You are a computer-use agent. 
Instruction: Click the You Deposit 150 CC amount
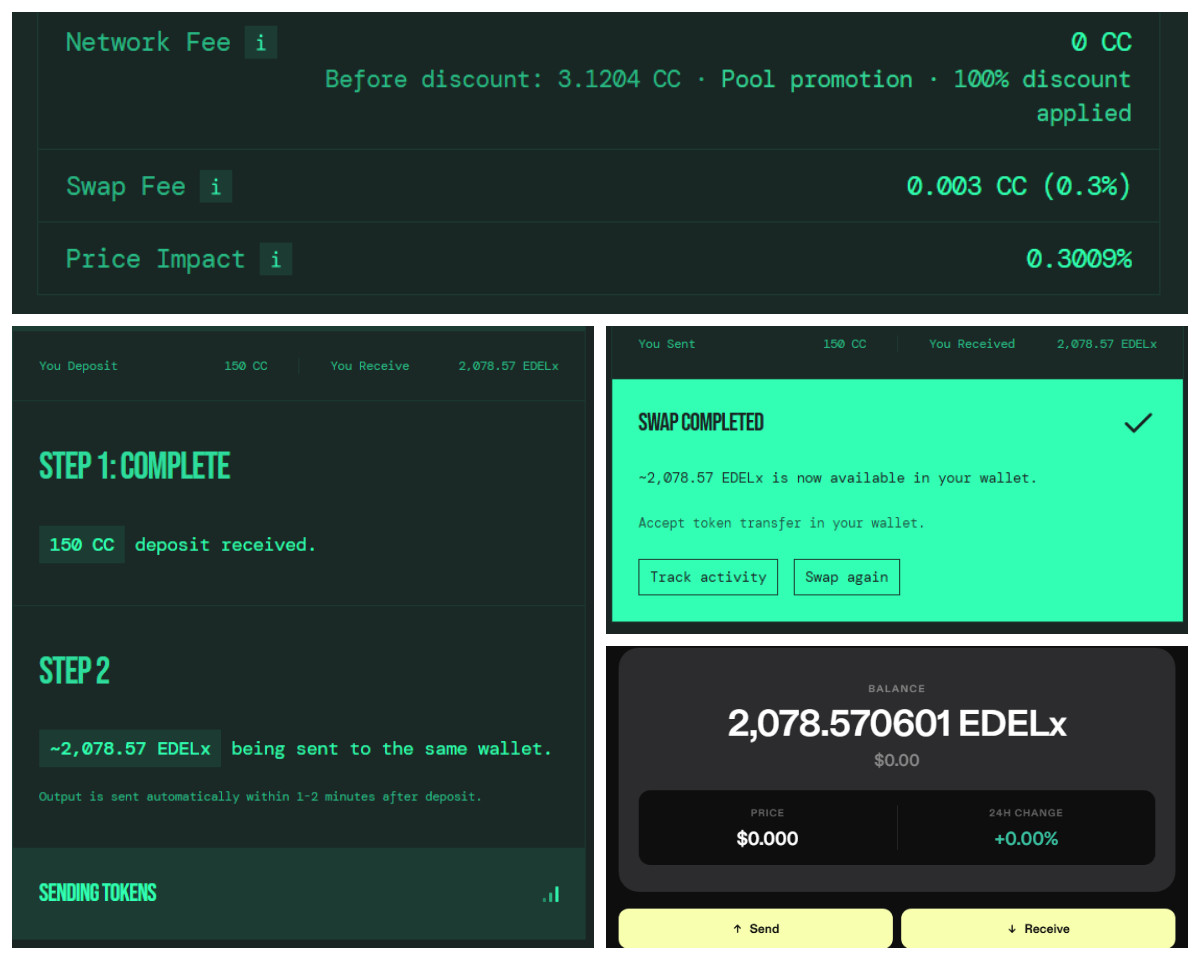[x=246, y=366]
